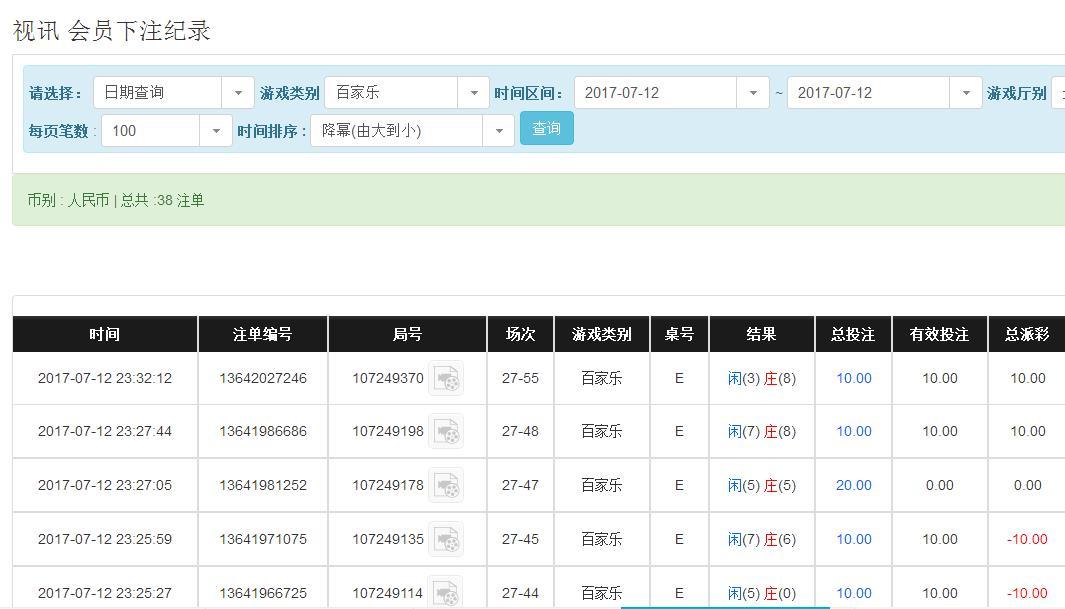Click the 币别 人民币 总共 38 注单 summary text
The height and width of the screenshot is (609, 1065).
(x=115, y=200)
